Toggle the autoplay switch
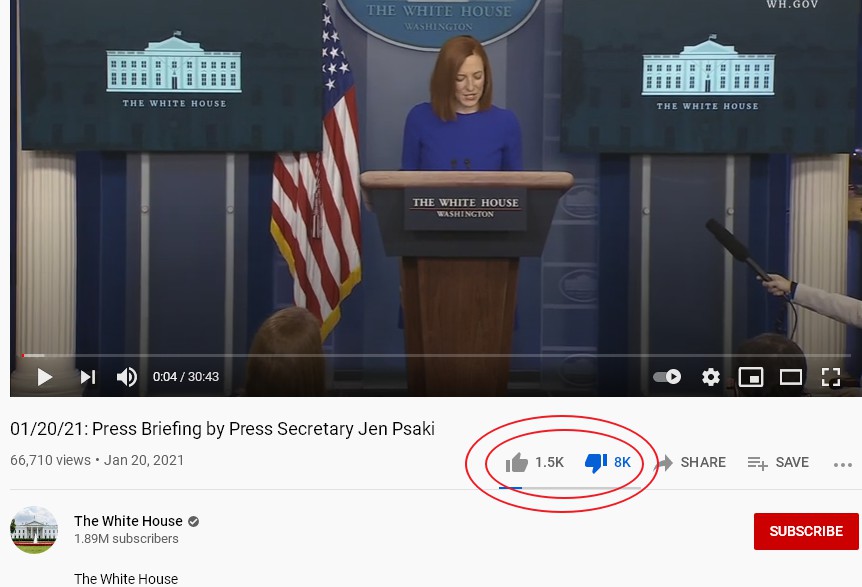This screenshot has height=587, width=862. point(667,376)
